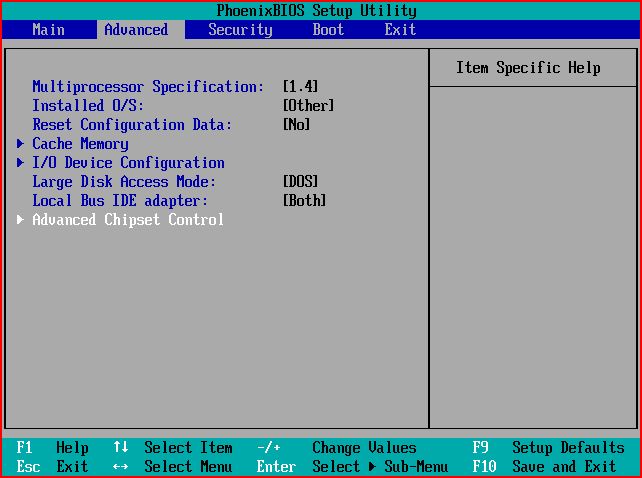Open the Exit menu tab
Screen dimensions: 642x478
pyautogui.click(x=400, y=29)
